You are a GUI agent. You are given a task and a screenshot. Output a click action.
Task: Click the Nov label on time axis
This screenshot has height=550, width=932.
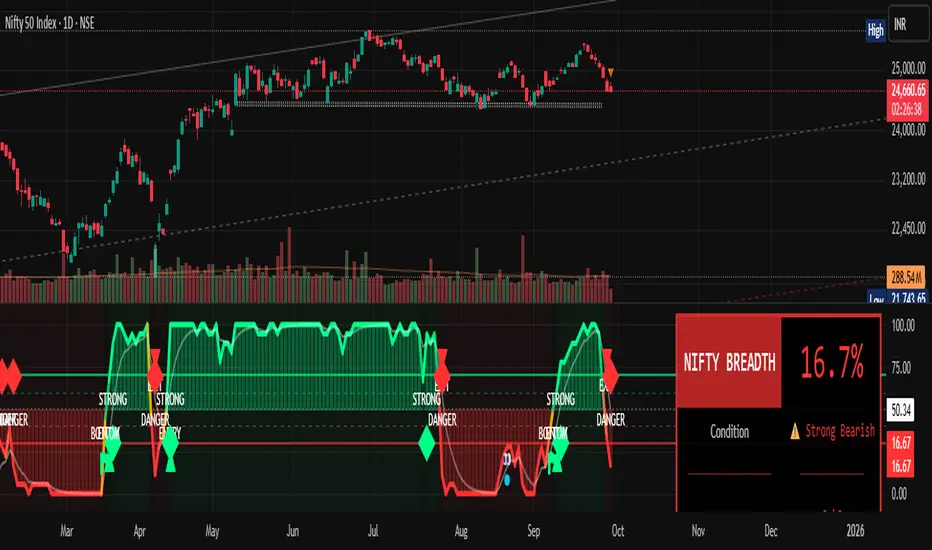[698, 531]
